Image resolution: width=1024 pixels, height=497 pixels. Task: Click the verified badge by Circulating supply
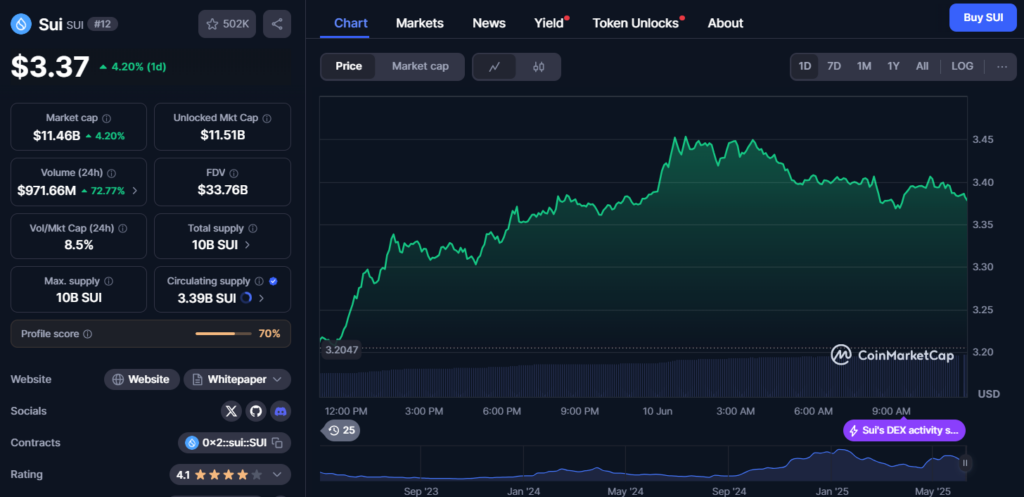coord(273,281)
